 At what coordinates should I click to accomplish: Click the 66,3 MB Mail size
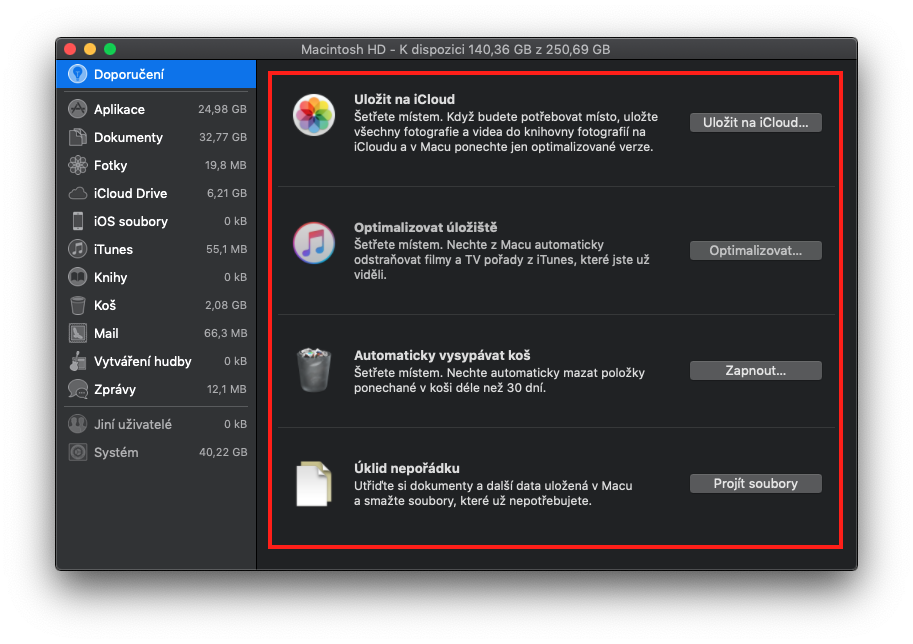pyautogui.click(x=225, y=333)
